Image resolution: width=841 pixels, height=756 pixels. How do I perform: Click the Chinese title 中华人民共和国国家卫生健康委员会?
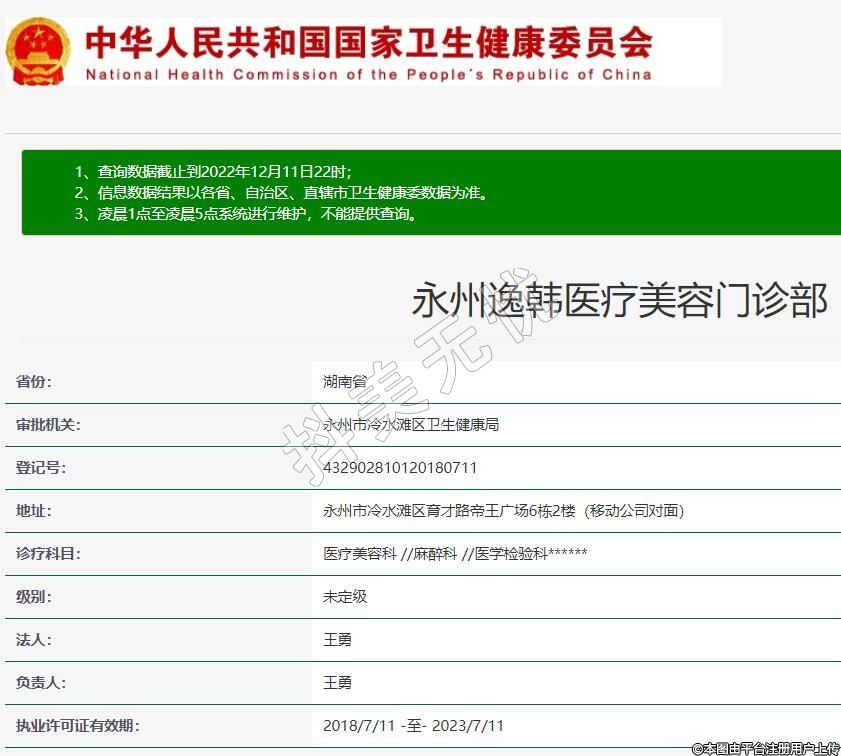point(368,41)
